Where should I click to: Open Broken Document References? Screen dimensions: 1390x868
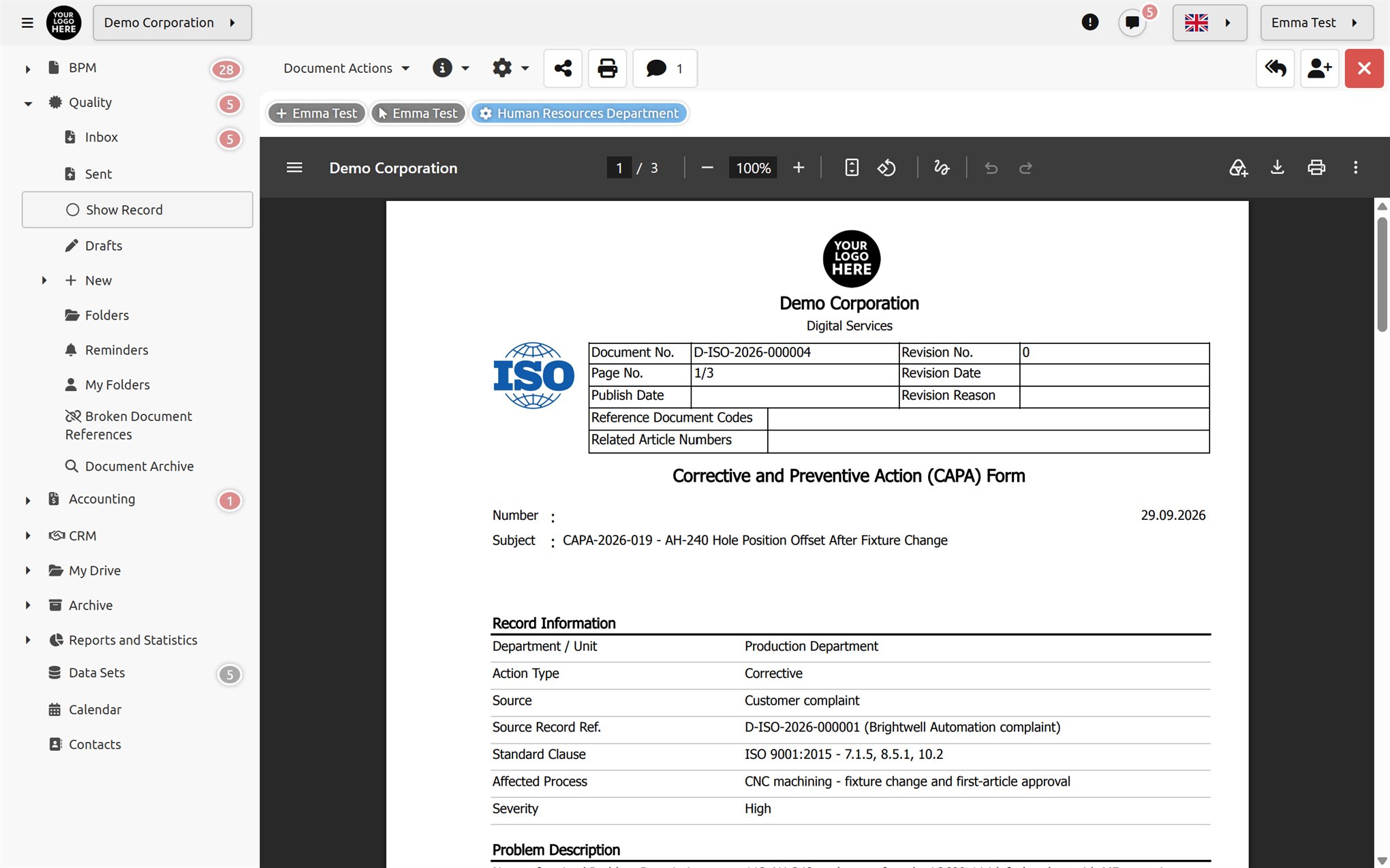coord(129,425)
